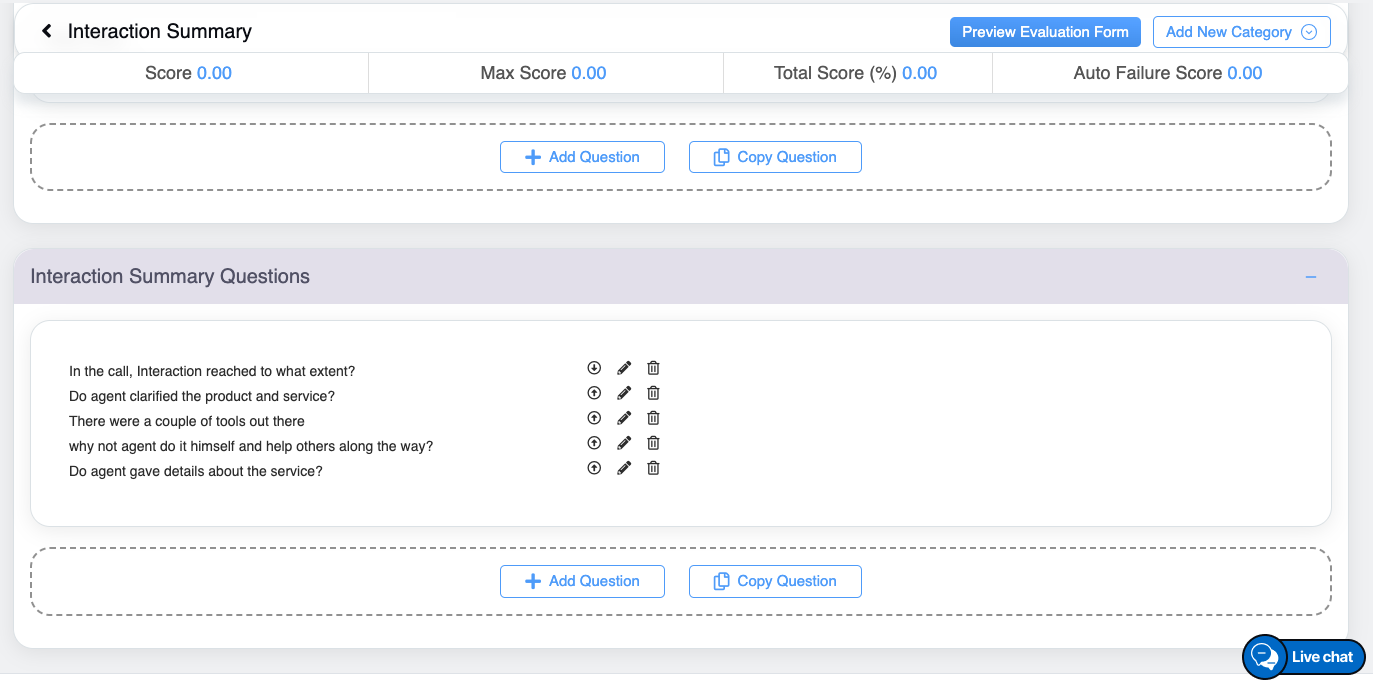Add Question to Interaction Summary Questions section
Viewport: 1373px width, 687px height.
tap(582, 581)
